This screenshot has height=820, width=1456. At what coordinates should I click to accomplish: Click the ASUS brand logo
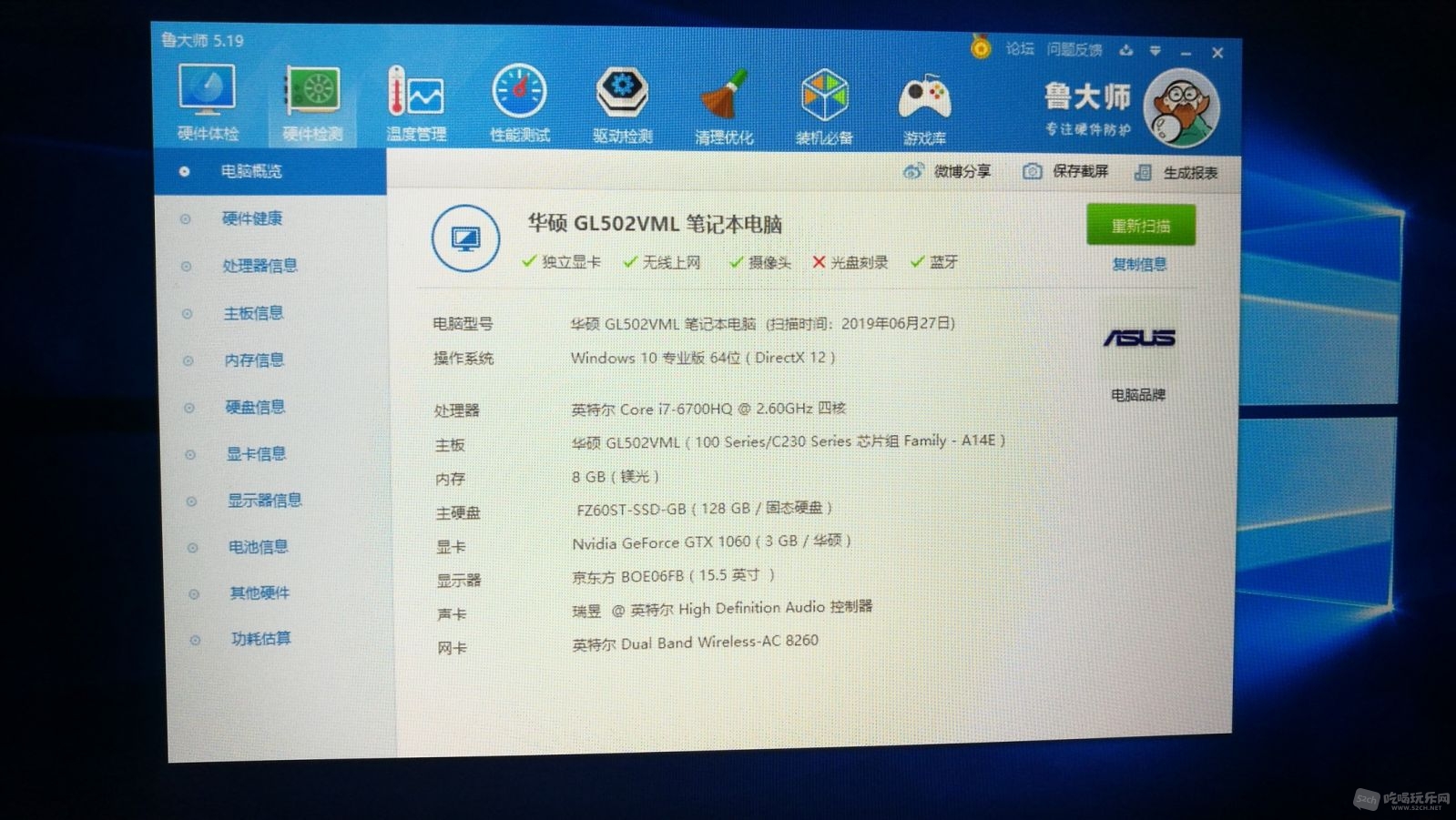pyautogui.click(x=1139, y=338)
